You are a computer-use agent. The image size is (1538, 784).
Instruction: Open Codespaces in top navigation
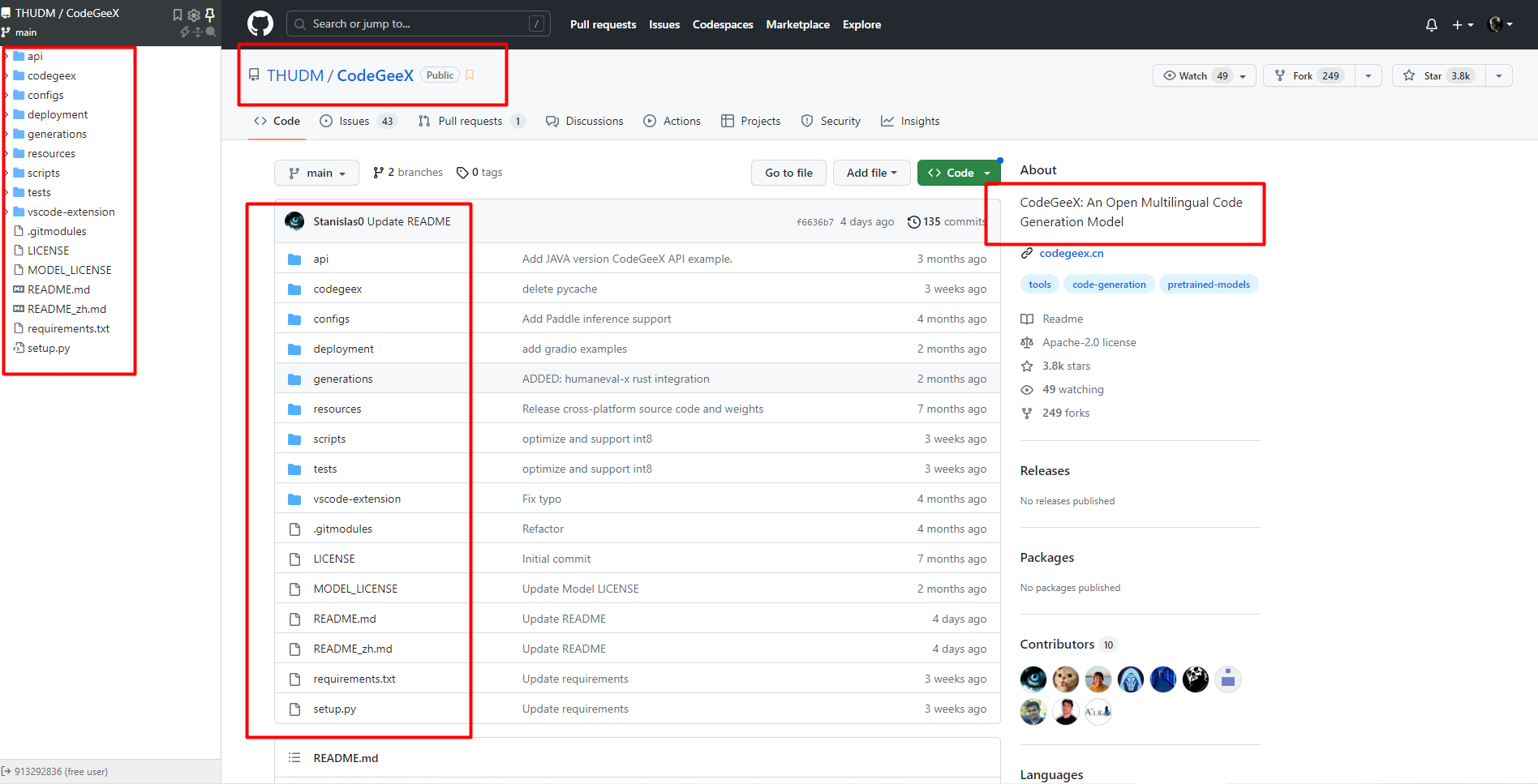(x=723, y=24)
